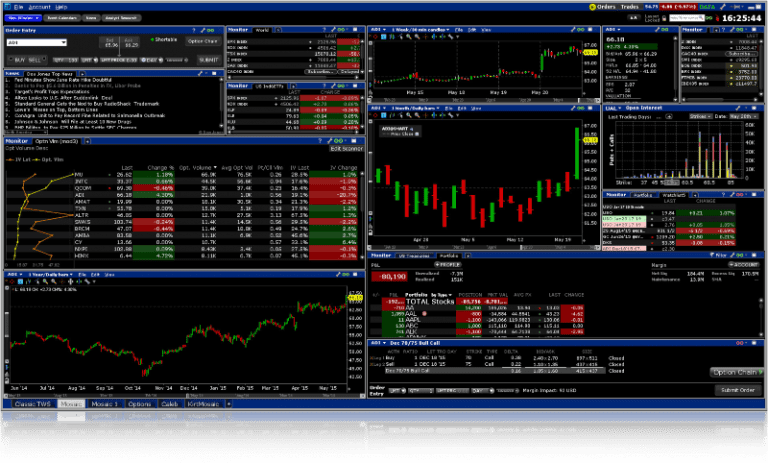Zoom in using the 1 Week chart magnifier
The height and width of the screenshot is (463, 768).
408,37
